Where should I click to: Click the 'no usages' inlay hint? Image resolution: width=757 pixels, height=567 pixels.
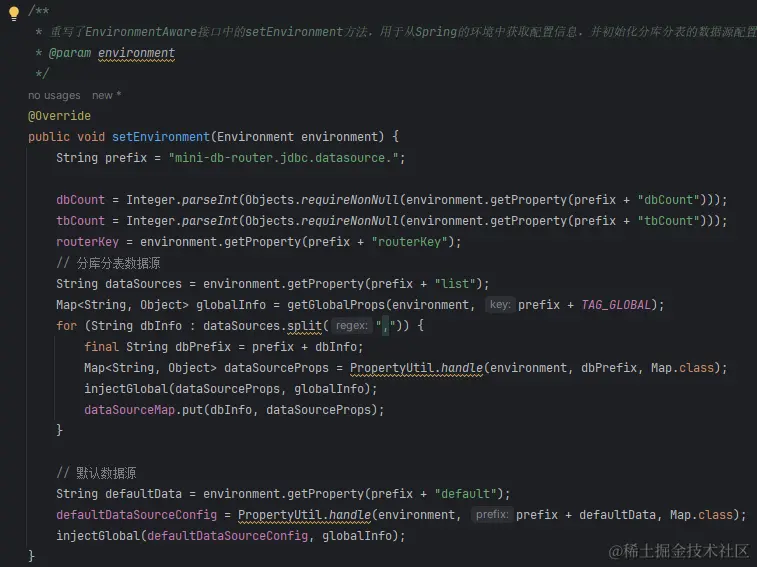tap(54, 96)
